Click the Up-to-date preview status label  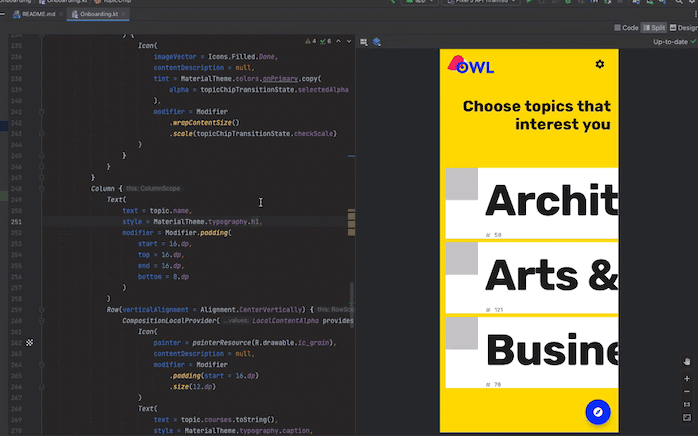click(671, 43)
